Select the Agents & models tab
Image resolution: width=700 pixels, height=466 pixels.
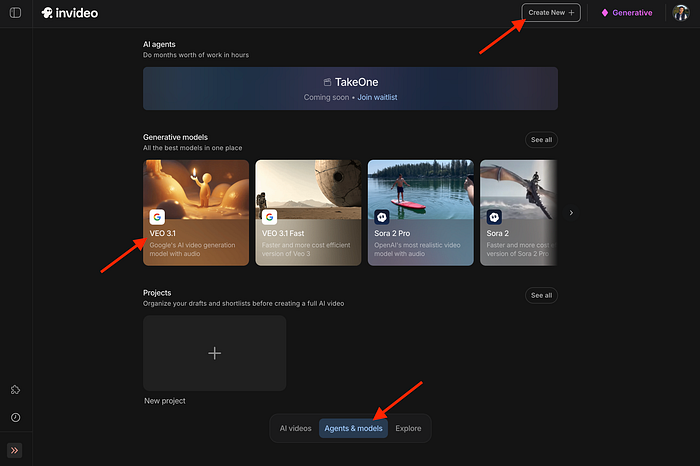353,428
